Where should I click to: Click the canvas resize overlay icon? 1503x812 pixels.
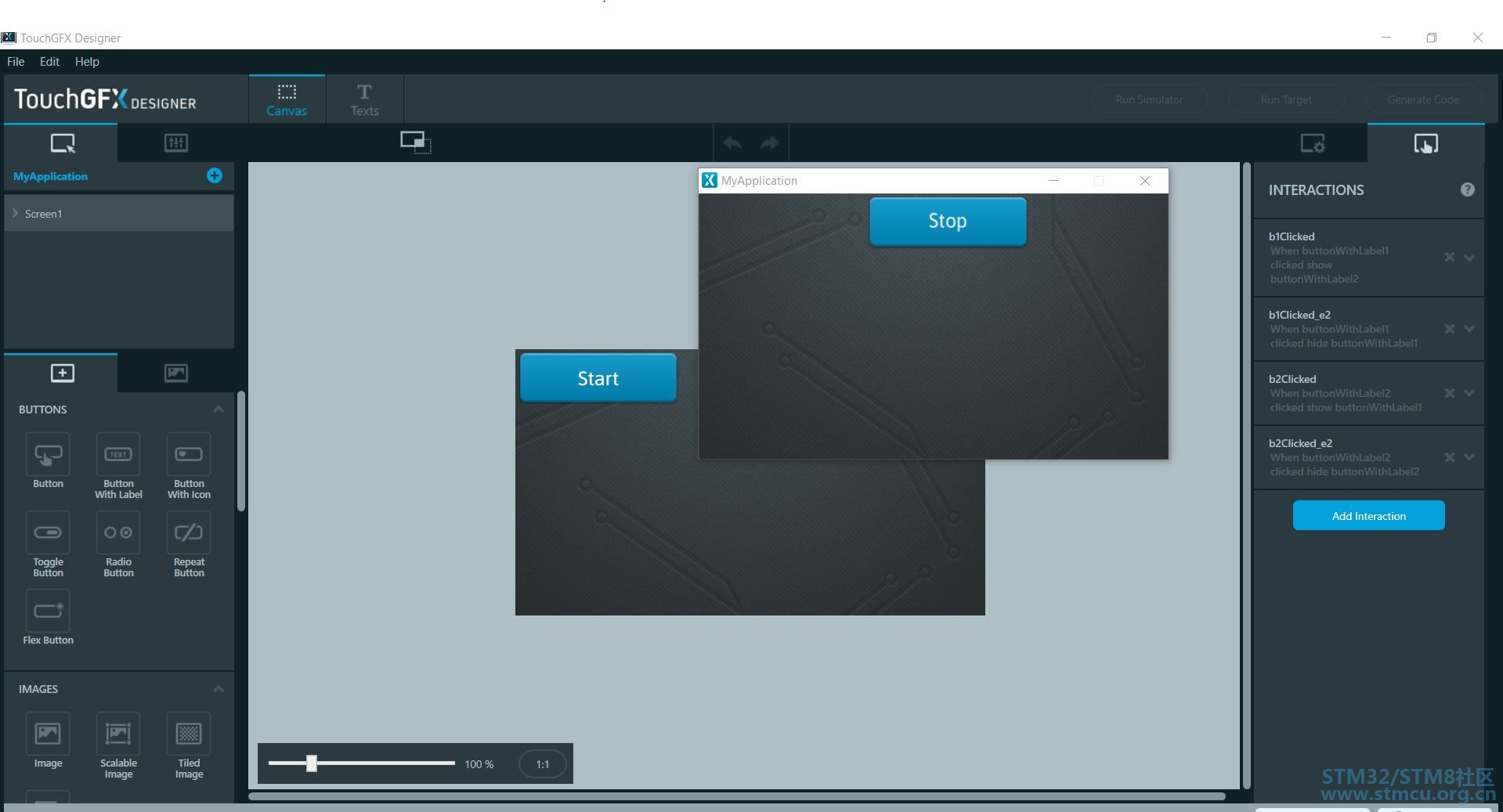(415, 142)
